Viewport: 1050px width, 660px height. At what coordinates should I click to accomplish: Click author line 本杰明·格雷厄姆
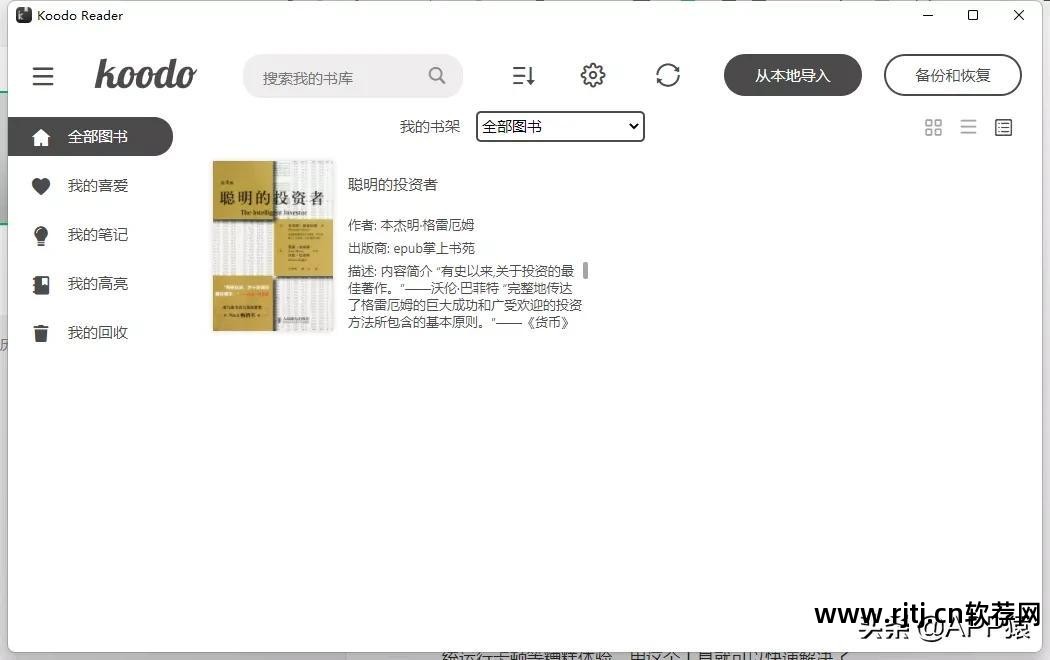(411, 225)
